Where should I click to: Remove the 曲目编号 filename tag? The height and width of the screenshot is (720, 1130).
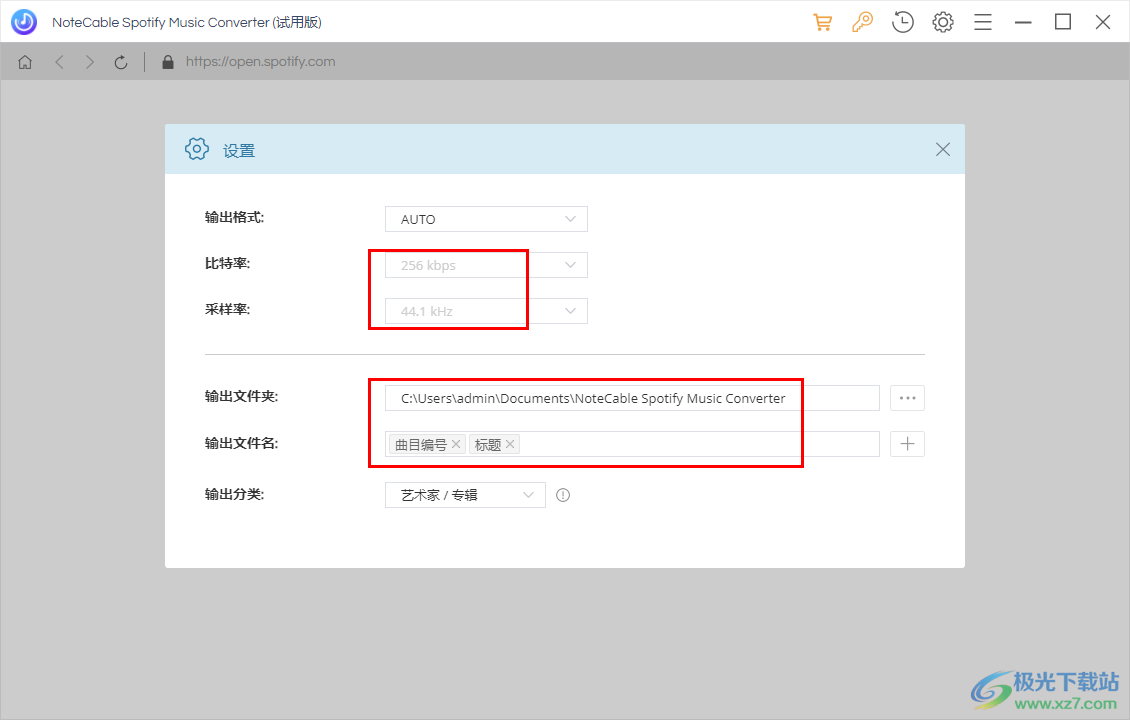(455, 444)
